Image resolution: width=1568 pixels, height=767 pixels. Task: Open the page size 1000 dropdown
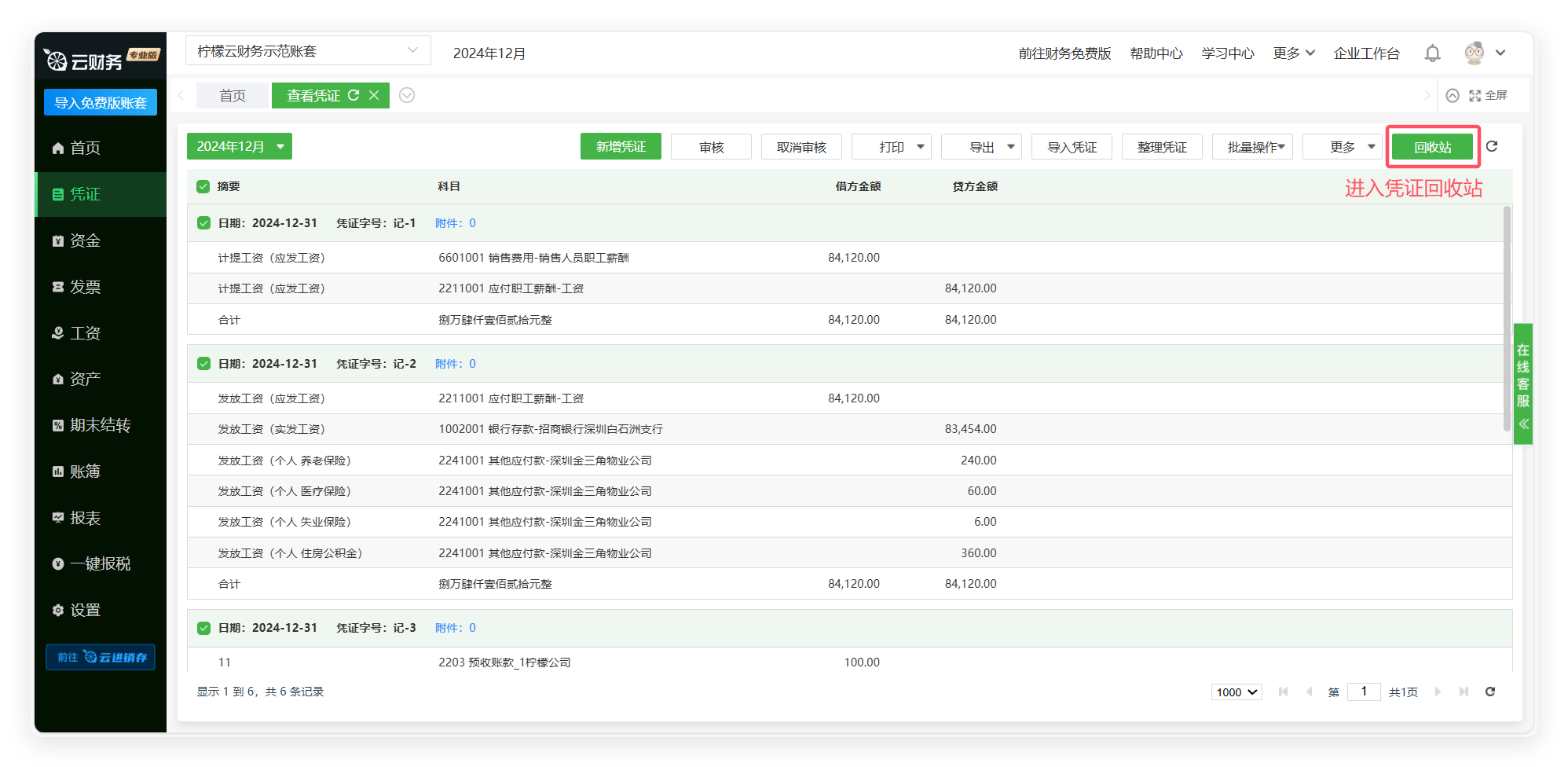(1236, 692)
